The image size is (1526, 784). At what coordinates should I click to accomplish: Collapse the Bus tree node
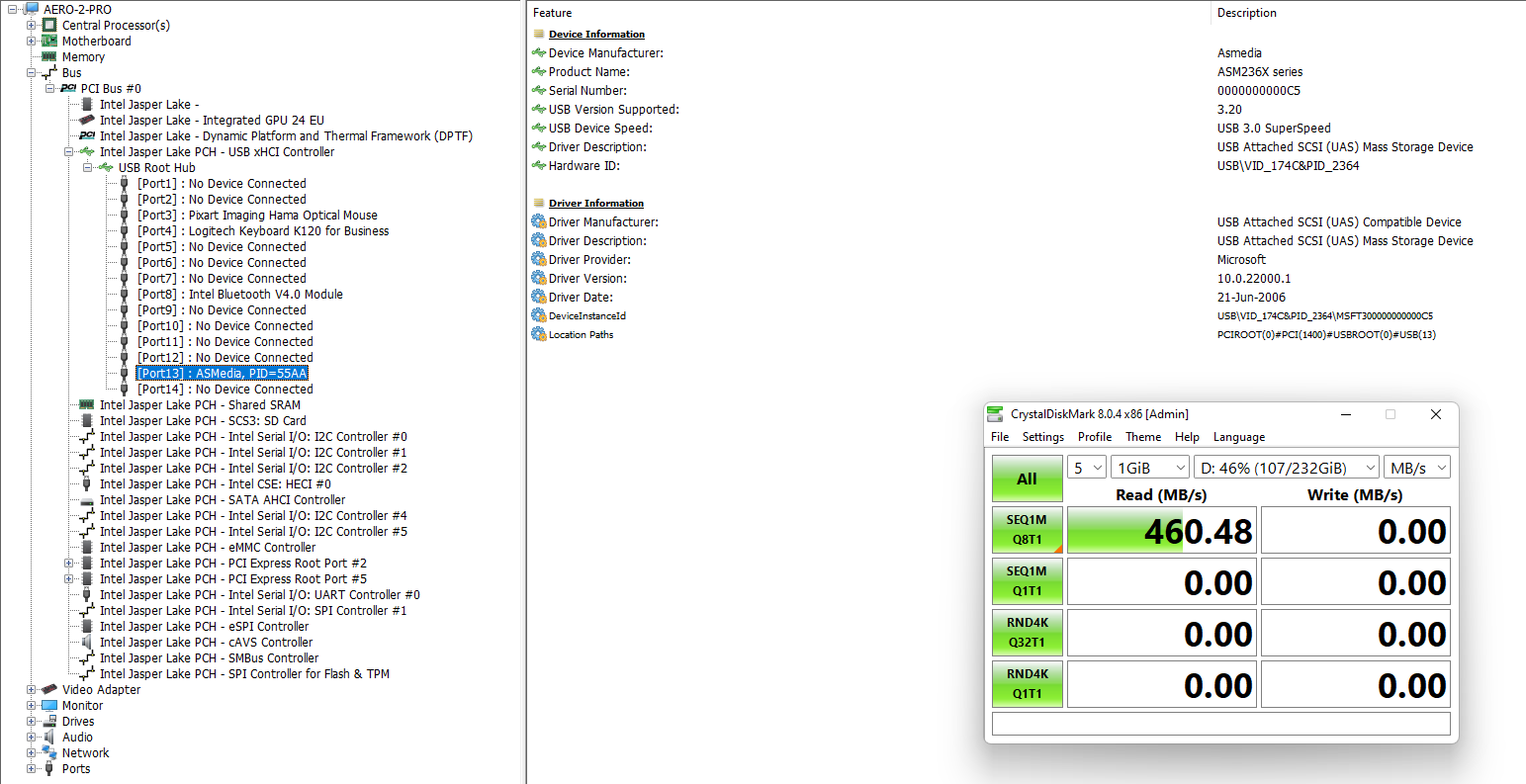pyautogui.click(x=32, y=72)
